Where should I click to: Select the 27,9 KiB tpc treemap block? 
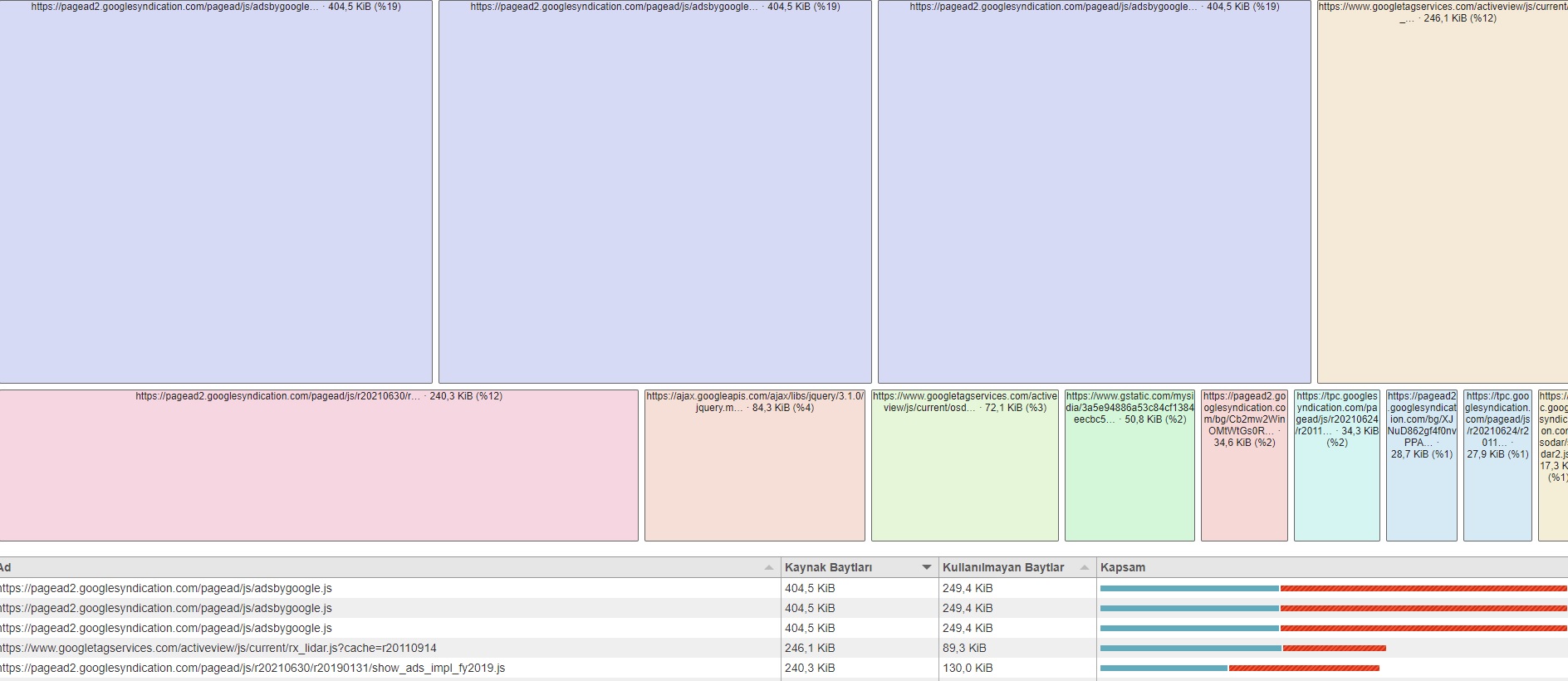1497,466
